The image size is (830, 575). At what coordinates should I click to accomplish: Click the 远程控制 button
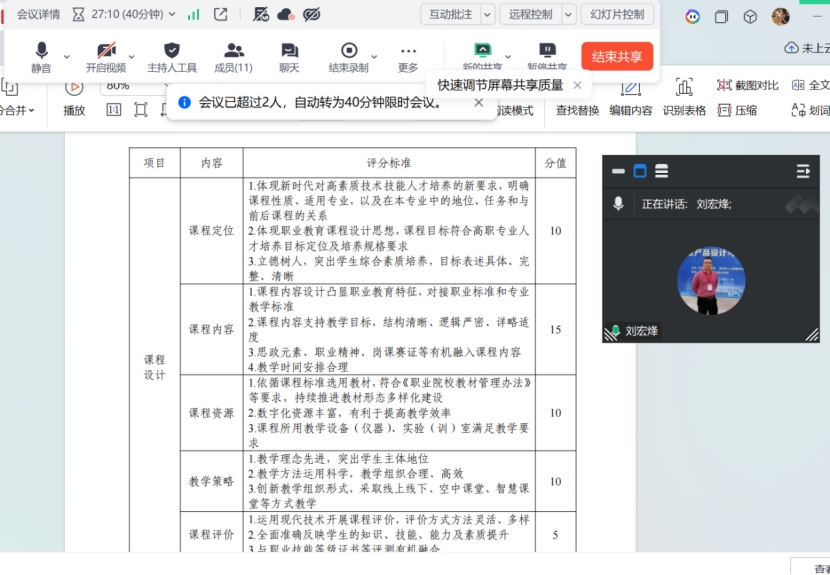click(530, 14)
